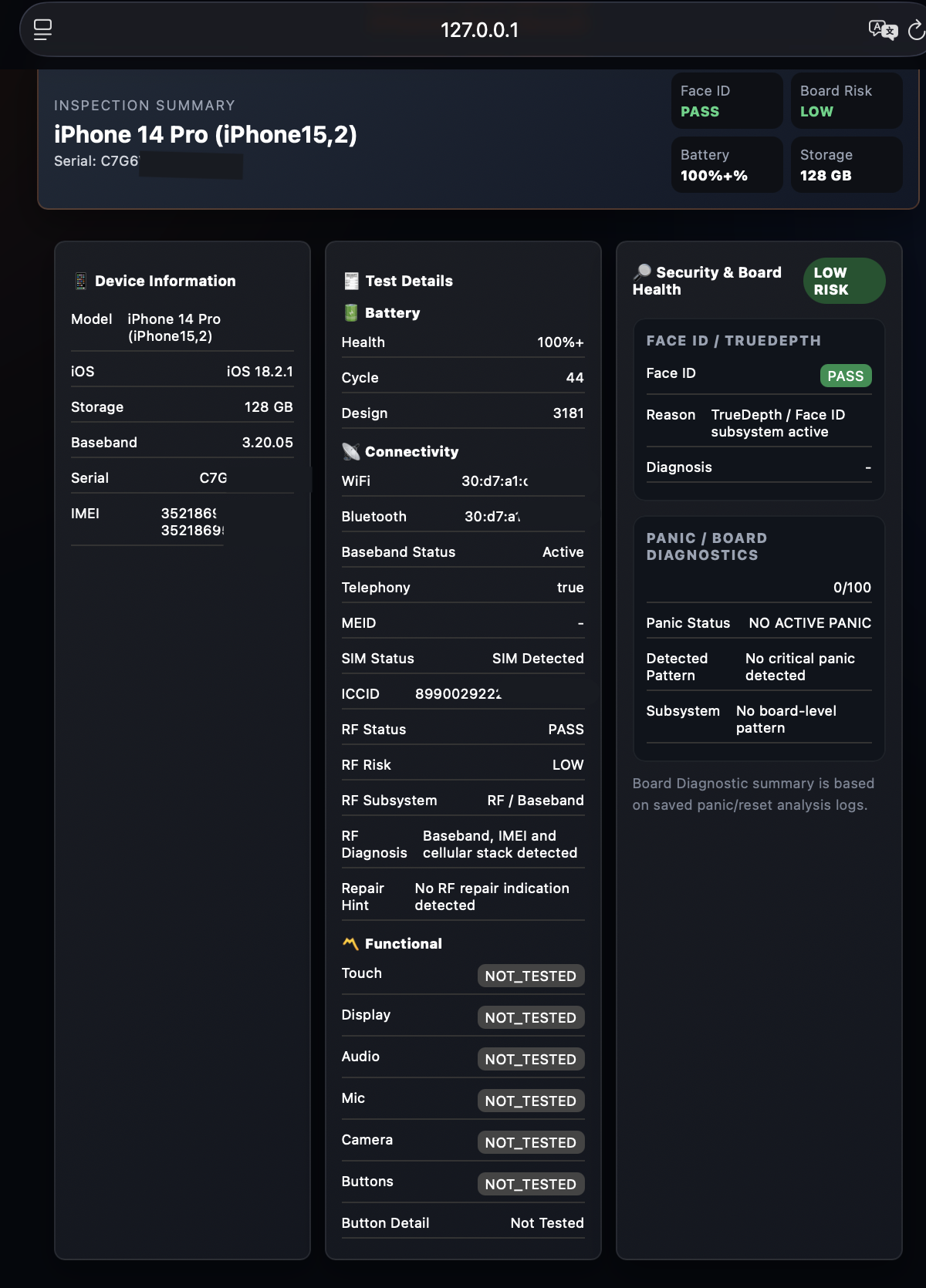926x1288 pixels.
Task: Click the LOW RISK badge
Action: [x=844, y=281]
